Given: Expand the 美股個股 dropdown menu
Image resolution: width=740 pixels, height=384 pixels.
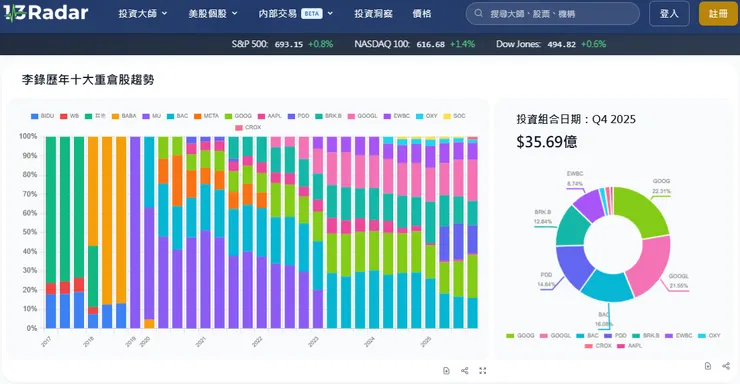Looking at the screenshot, I should (x=213, y=14).
